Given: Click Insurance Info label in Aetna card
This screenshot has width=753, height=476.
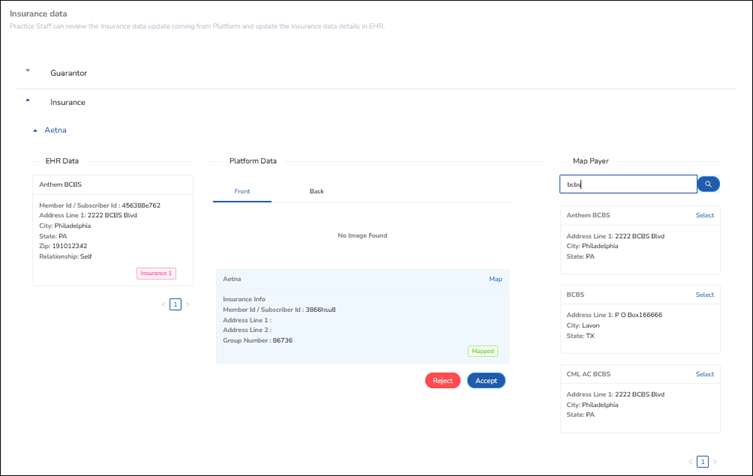Looking at the screenshot, I should (244, 299).
